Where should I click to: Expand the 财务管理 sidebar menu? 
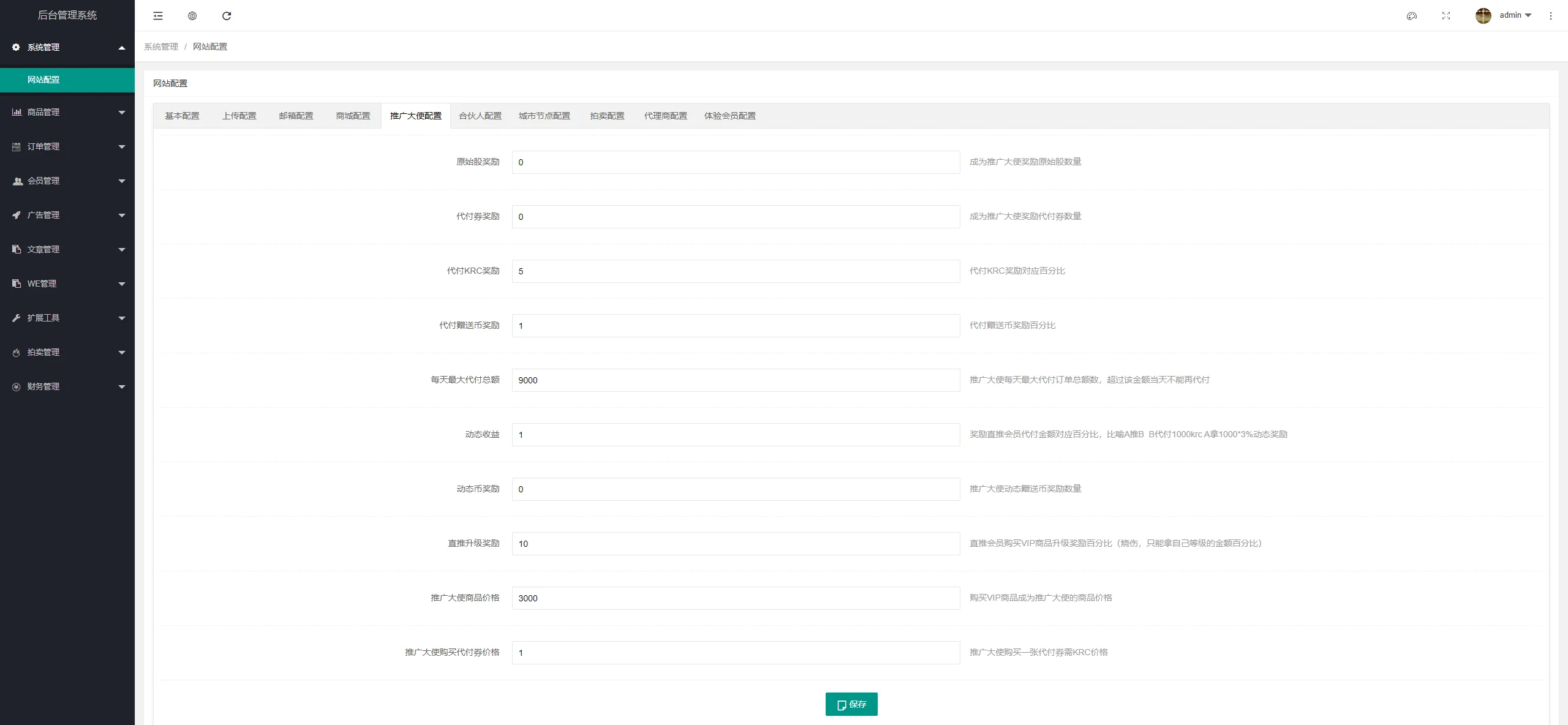click(x=67, y=386)
